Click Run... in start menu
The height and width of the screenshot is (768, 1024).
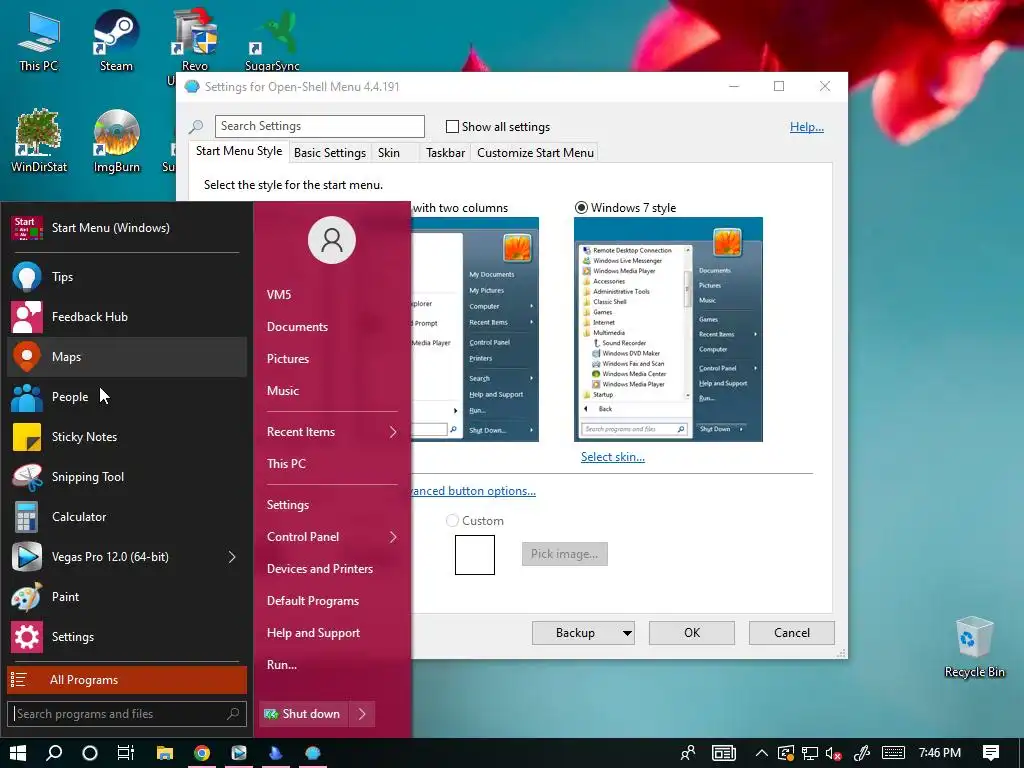pyautogui.click(x=281, y=665)
